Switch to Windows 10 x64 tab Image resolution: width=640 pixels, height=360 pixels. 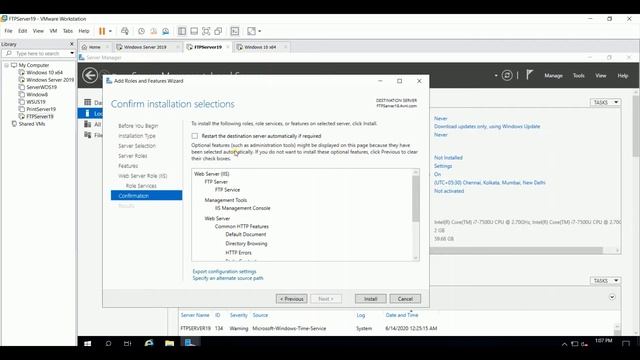pyautogui.click(x=260, y=47)
